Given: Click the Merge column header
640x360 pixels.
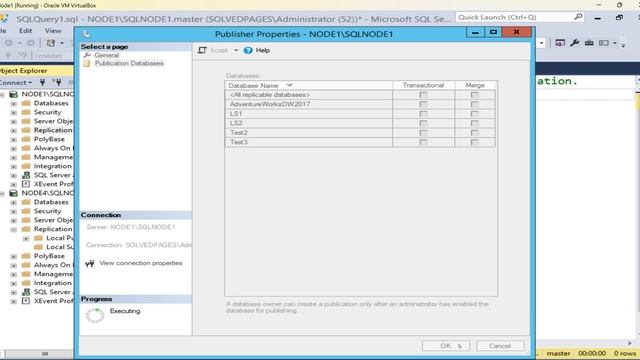Looking at the screenshot, I should (x=475, y=85).
